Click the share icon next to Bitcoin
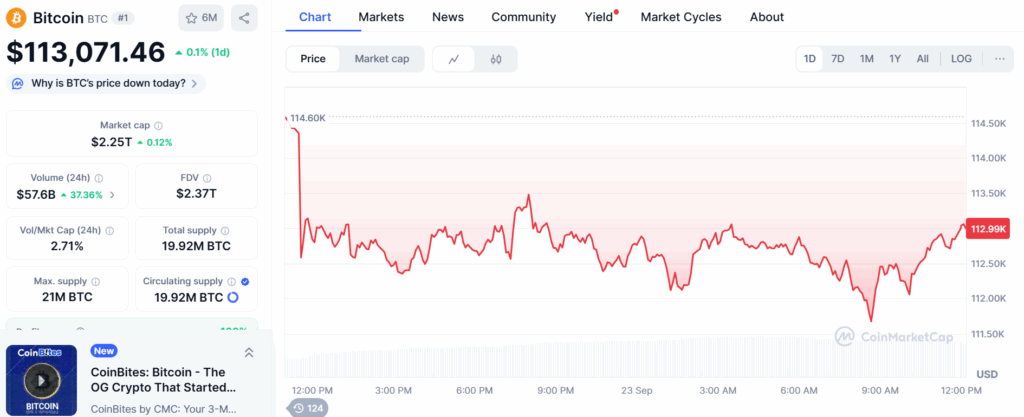Viewport: 1024px width, 417px height. [244, 18]
